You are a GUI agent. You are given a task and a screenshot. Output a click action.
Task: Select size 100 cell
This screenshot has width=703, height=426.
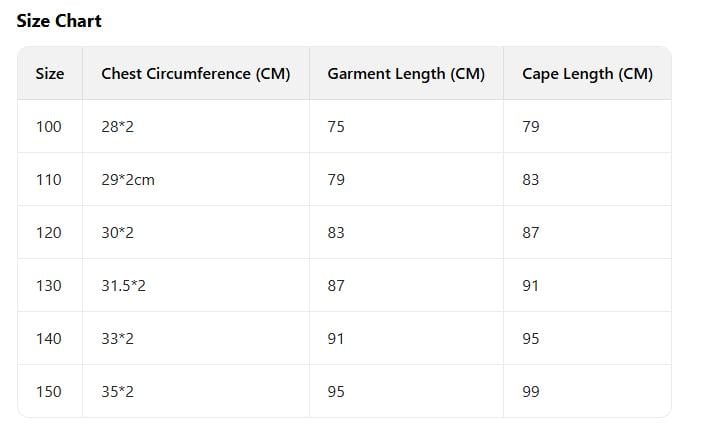pos(49,127)
